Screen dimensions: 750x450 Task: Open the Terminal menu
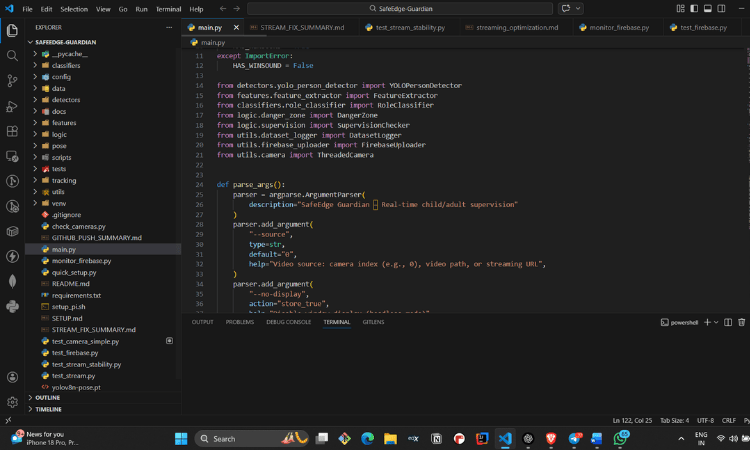click(x=167, y=8)
